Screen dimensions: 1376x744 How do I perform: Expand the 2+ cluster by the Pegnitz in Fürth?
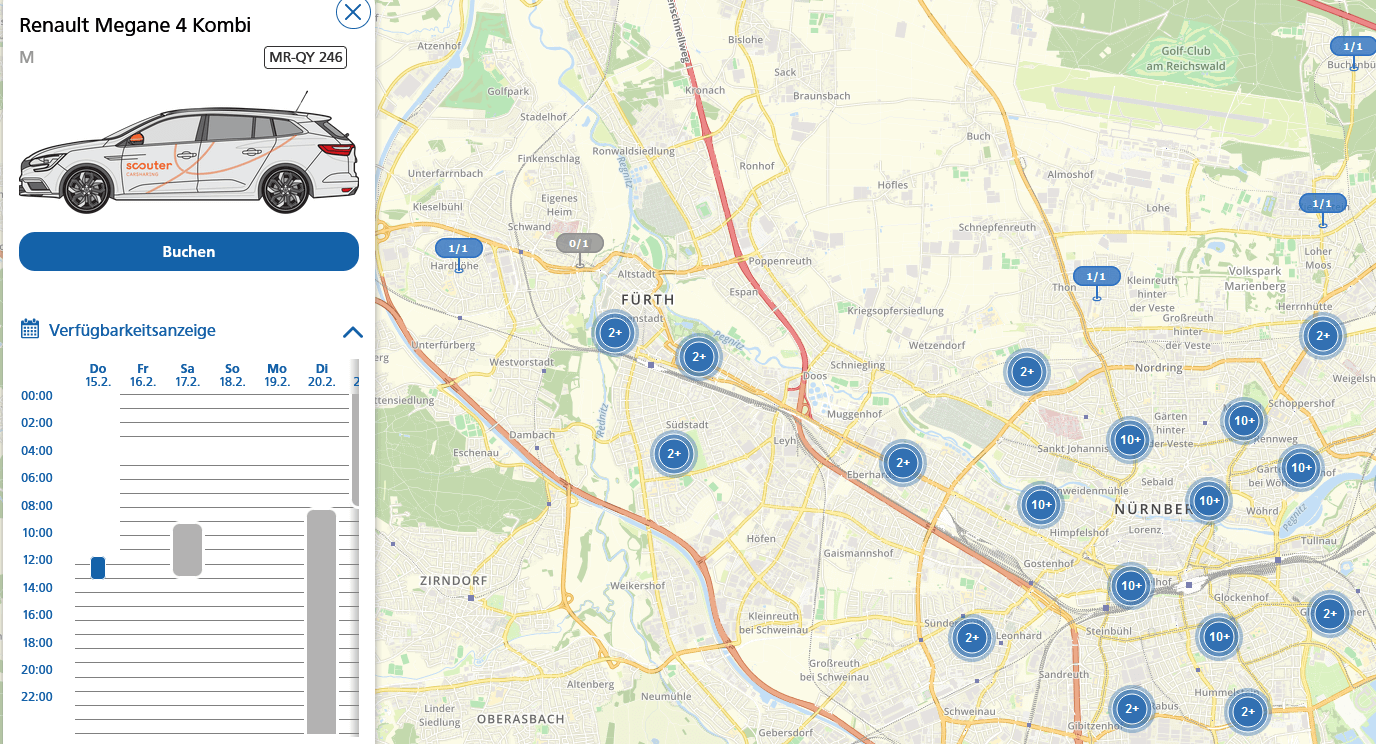pyautogui.click(x=699, y=356)
